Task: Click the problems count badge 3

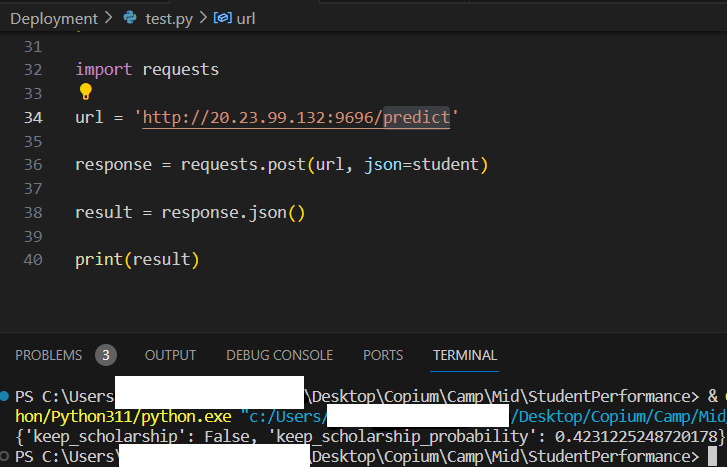Action: click(106, 355)
